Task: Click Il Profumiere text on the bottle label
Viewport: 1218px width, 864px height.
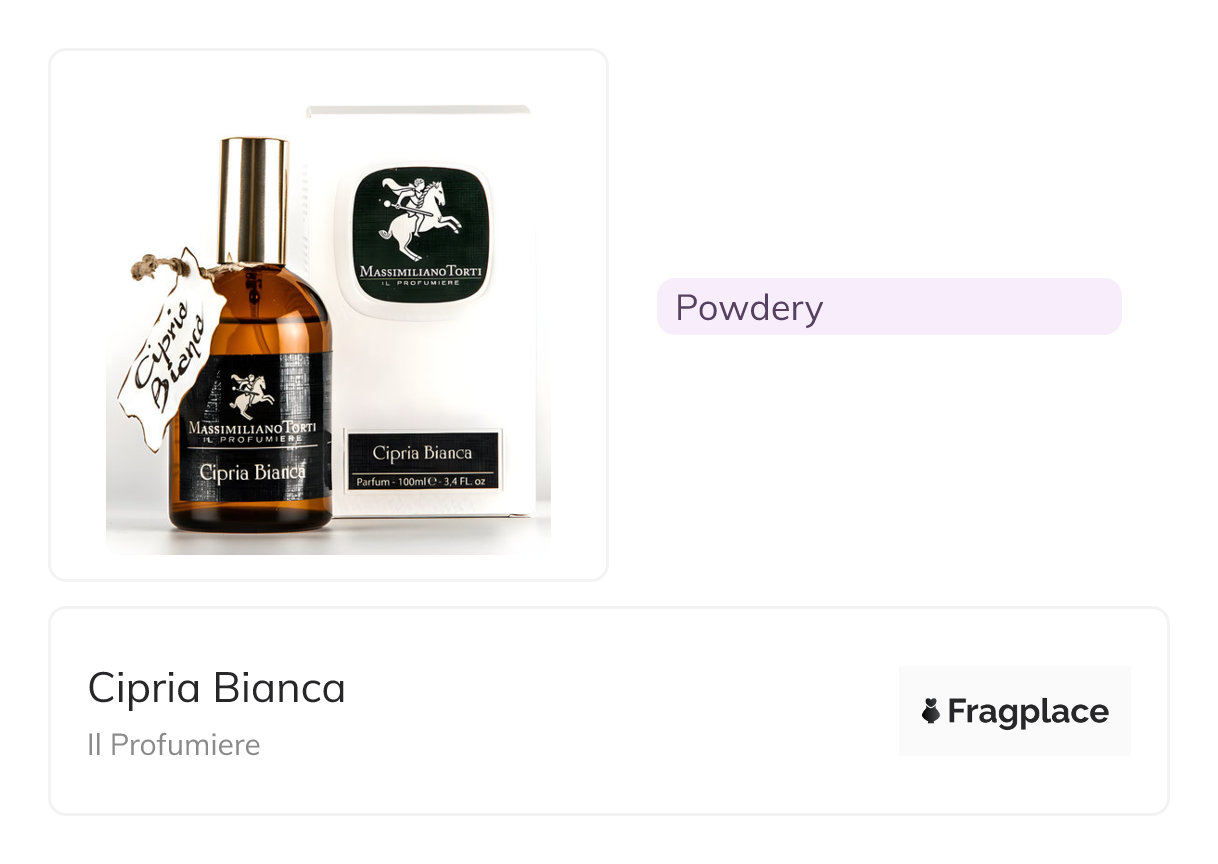Action: [252, 441]
